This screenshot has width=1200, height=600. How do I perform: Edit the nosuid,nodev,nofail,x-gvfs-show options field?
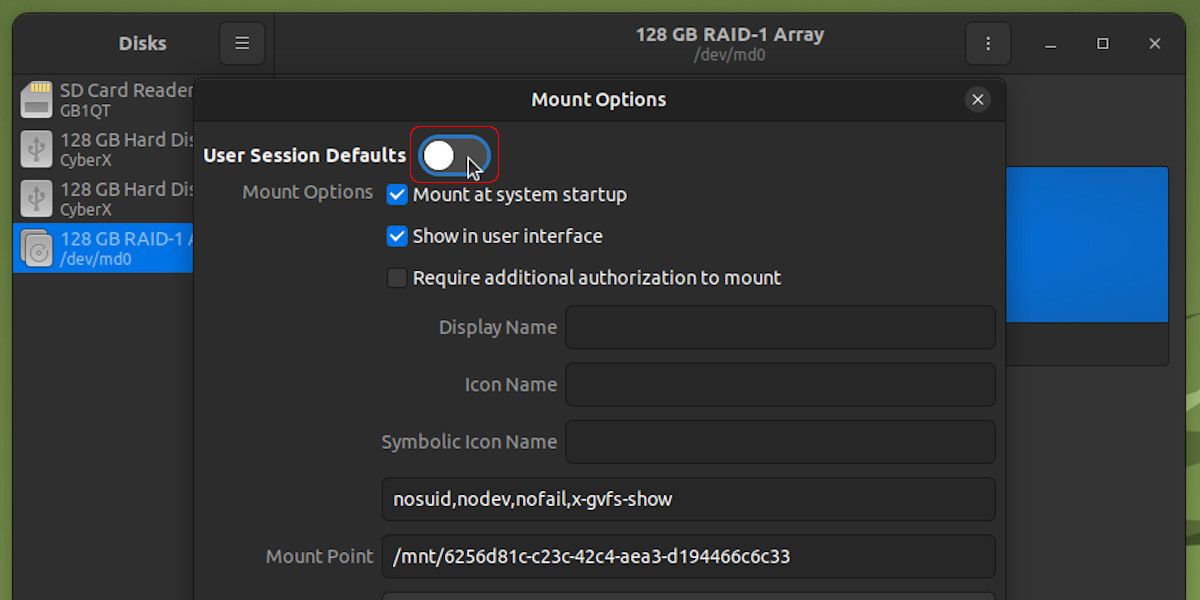[690, 499]
